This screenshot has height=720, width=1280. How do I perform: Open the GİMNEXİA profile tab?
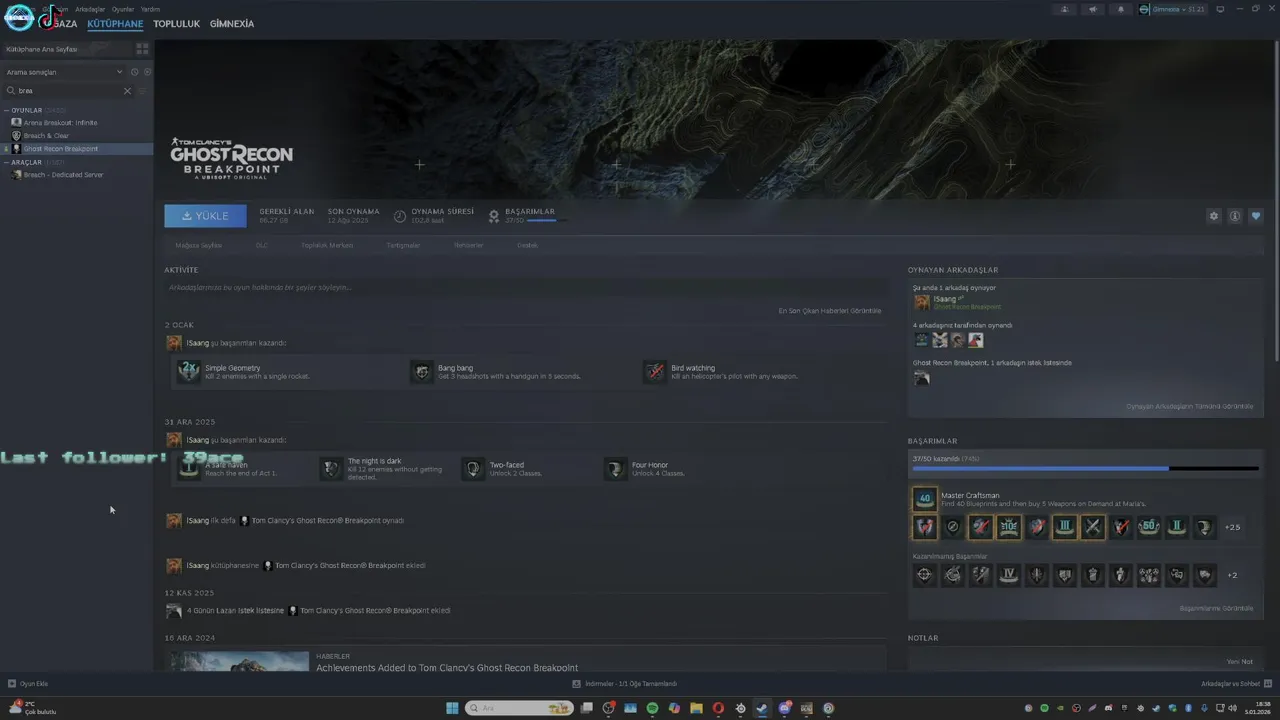232,24
